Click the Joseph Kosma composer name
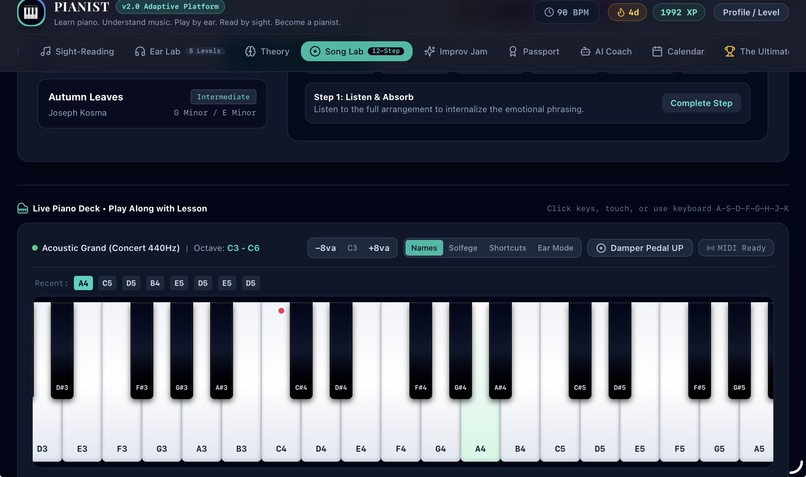Screen dimensions: 806x477 point(78,113)
